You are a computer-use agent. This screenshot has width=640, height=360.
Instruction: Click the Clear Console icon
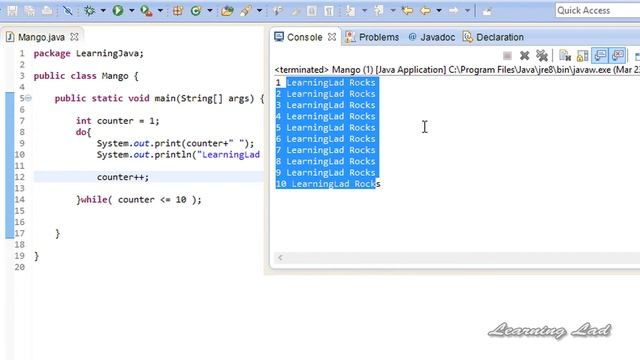pyautogui.click(x=565, y=56)
